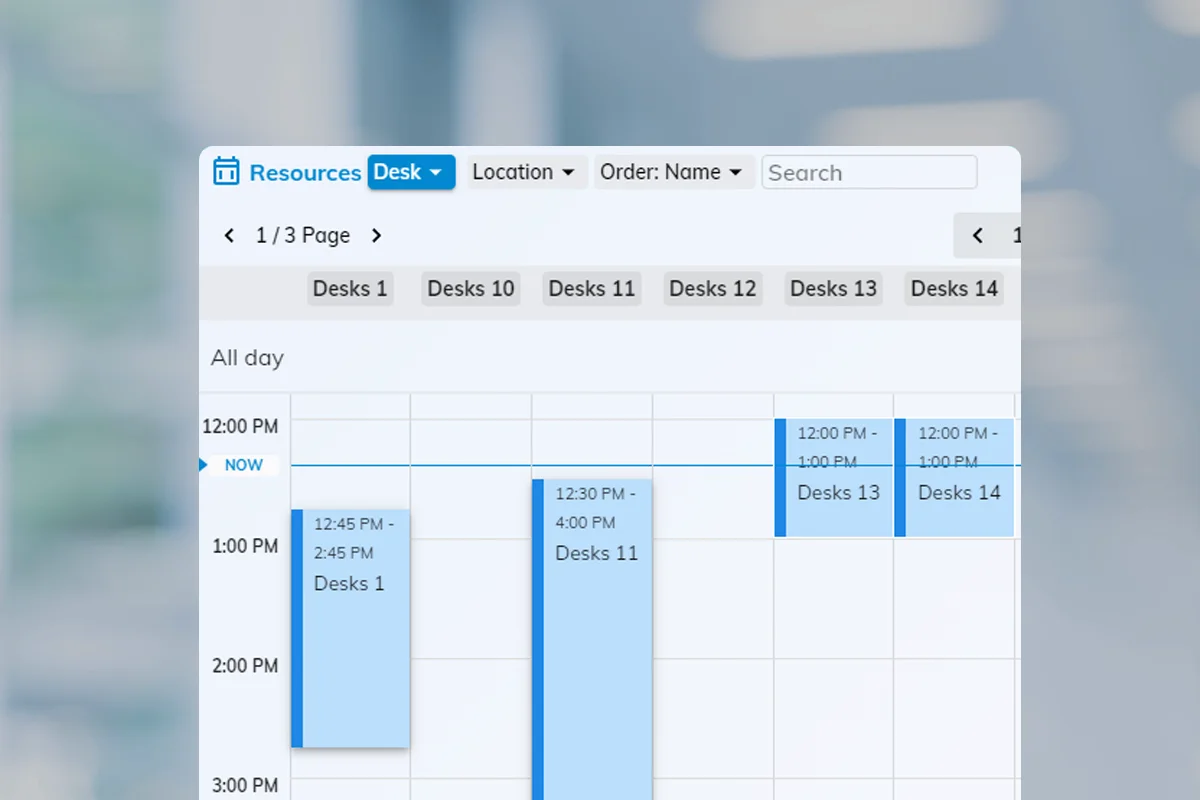
Task: Open the Desk resource type dropdown
Action: tap(411, 172)
